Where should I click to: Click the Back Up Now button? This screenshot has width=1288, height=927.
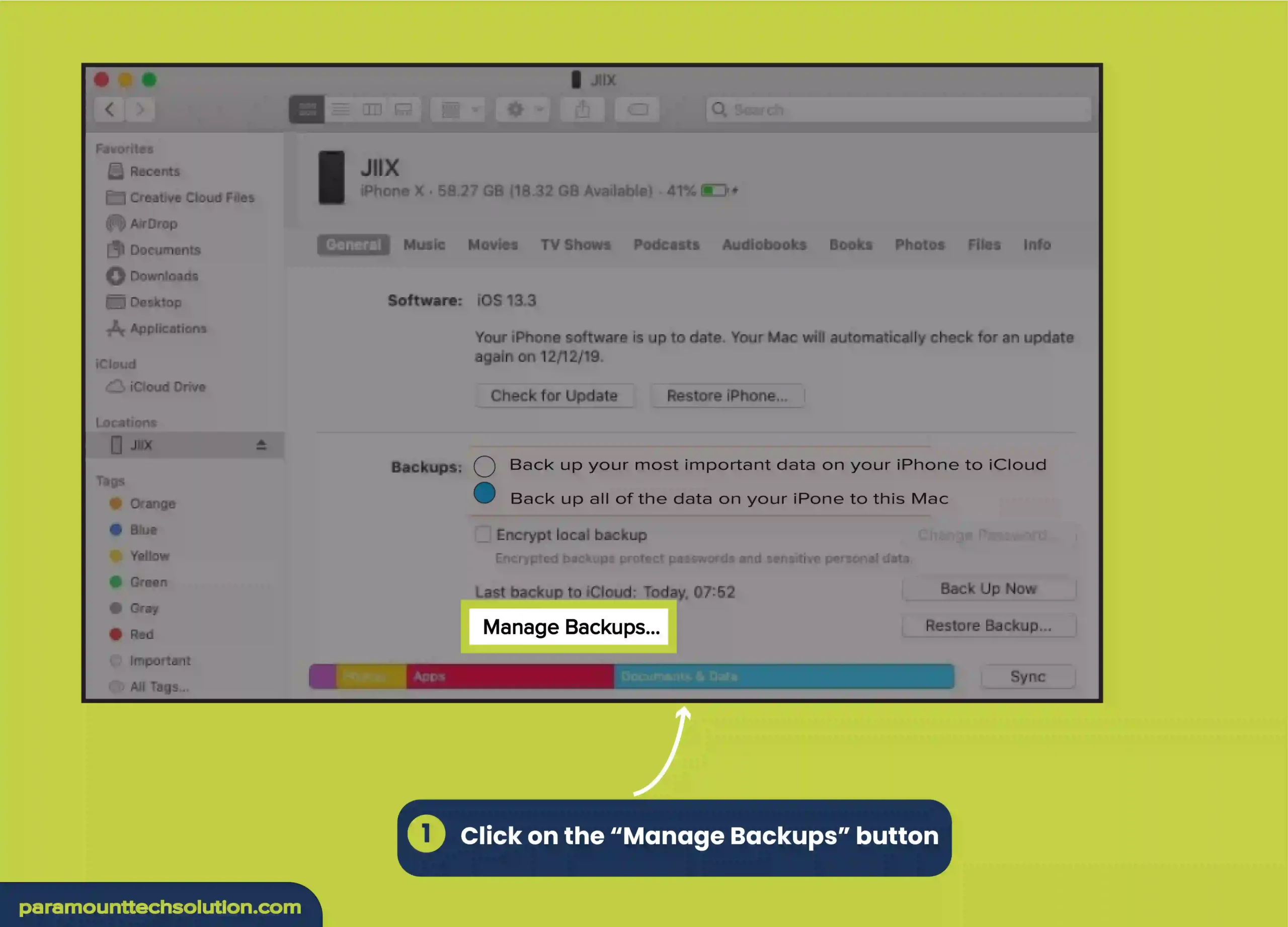tap(988, 588)
